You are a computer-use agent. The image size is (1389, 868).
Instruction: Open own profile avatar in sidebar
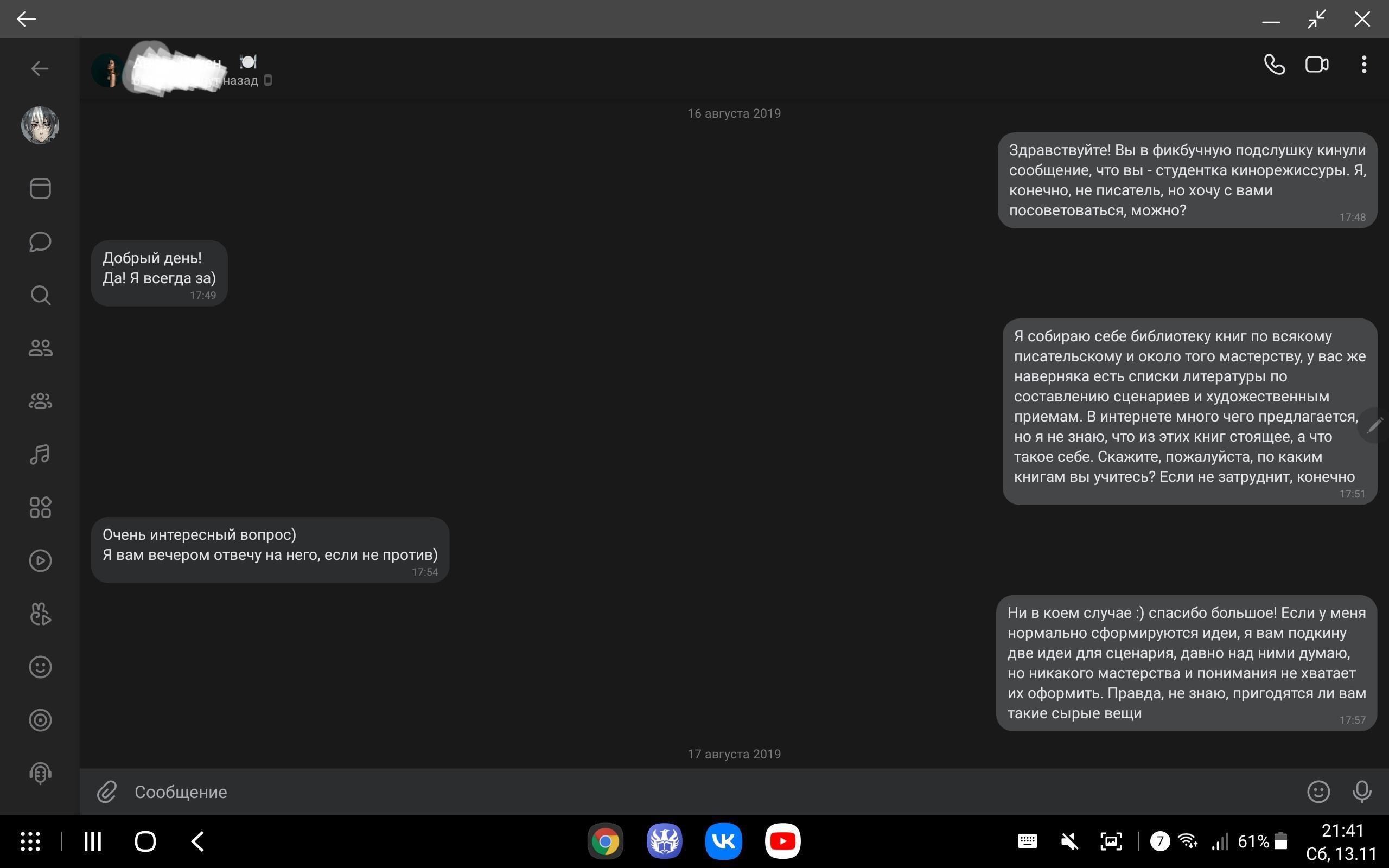[x=40, y=125]
